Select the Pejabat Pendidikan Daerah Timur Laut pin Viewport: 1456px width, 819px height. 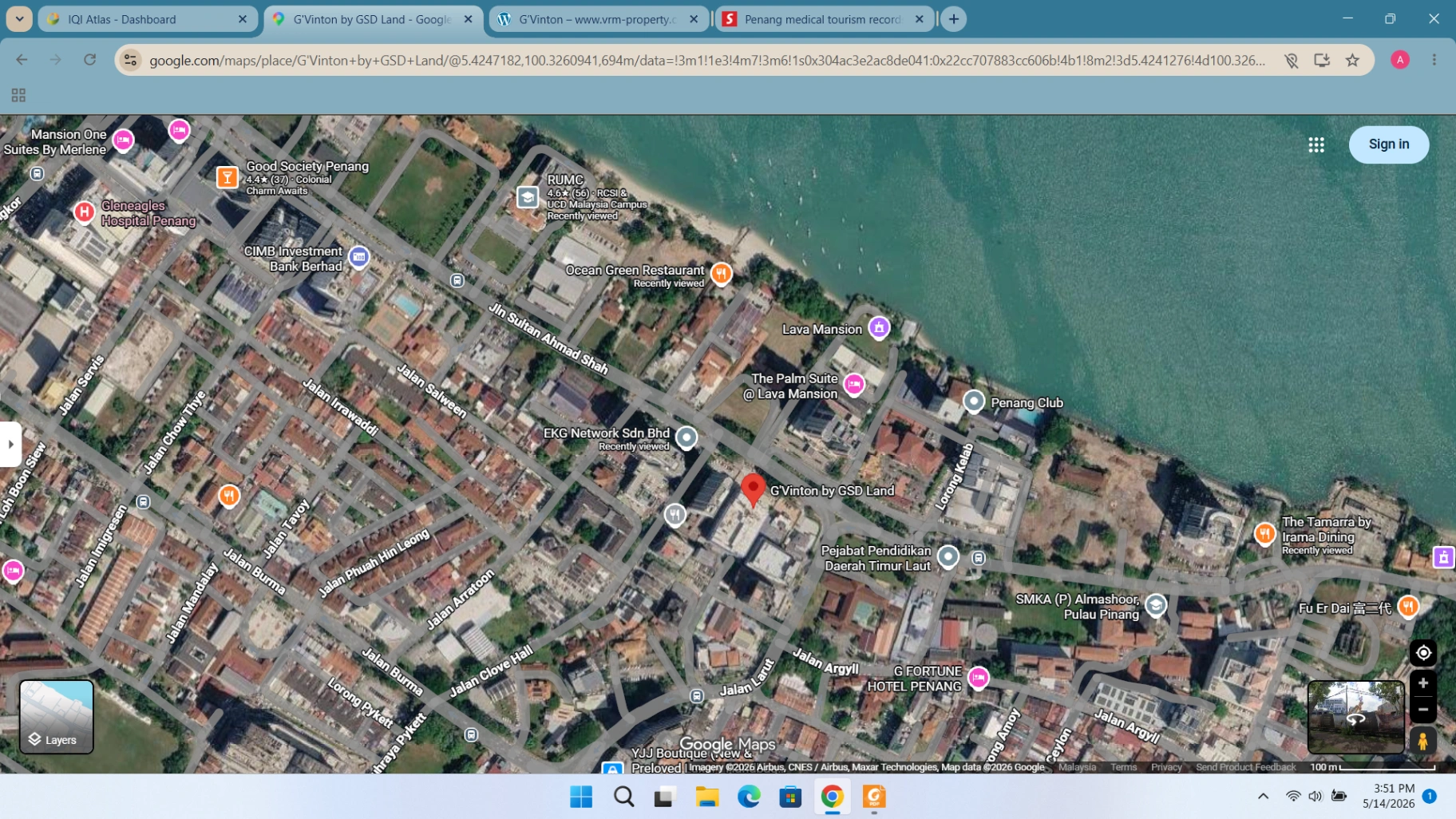point(948,556)
